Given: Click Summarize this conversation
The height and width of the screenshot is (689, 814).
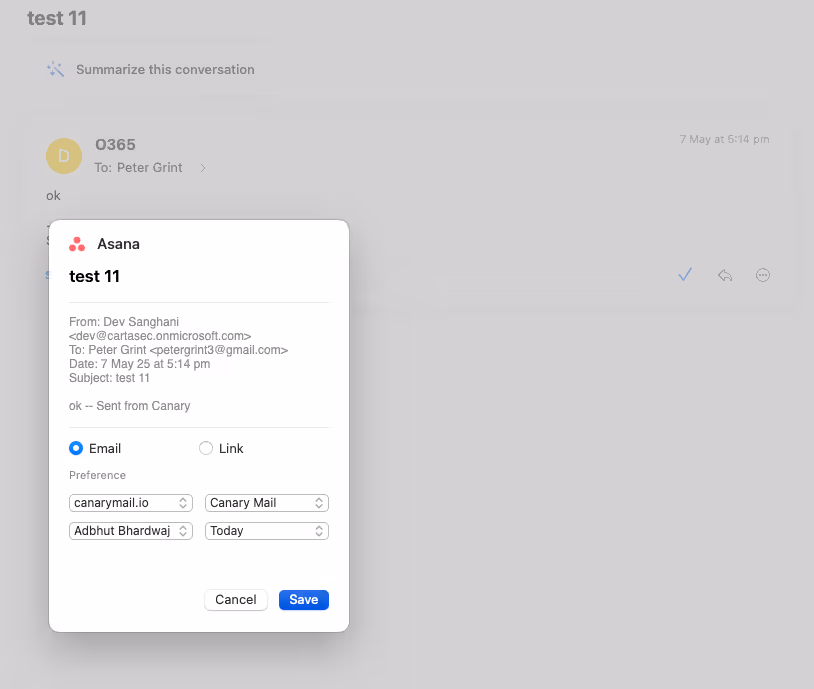Looking at the screenshot, I should tap(165, 70).
